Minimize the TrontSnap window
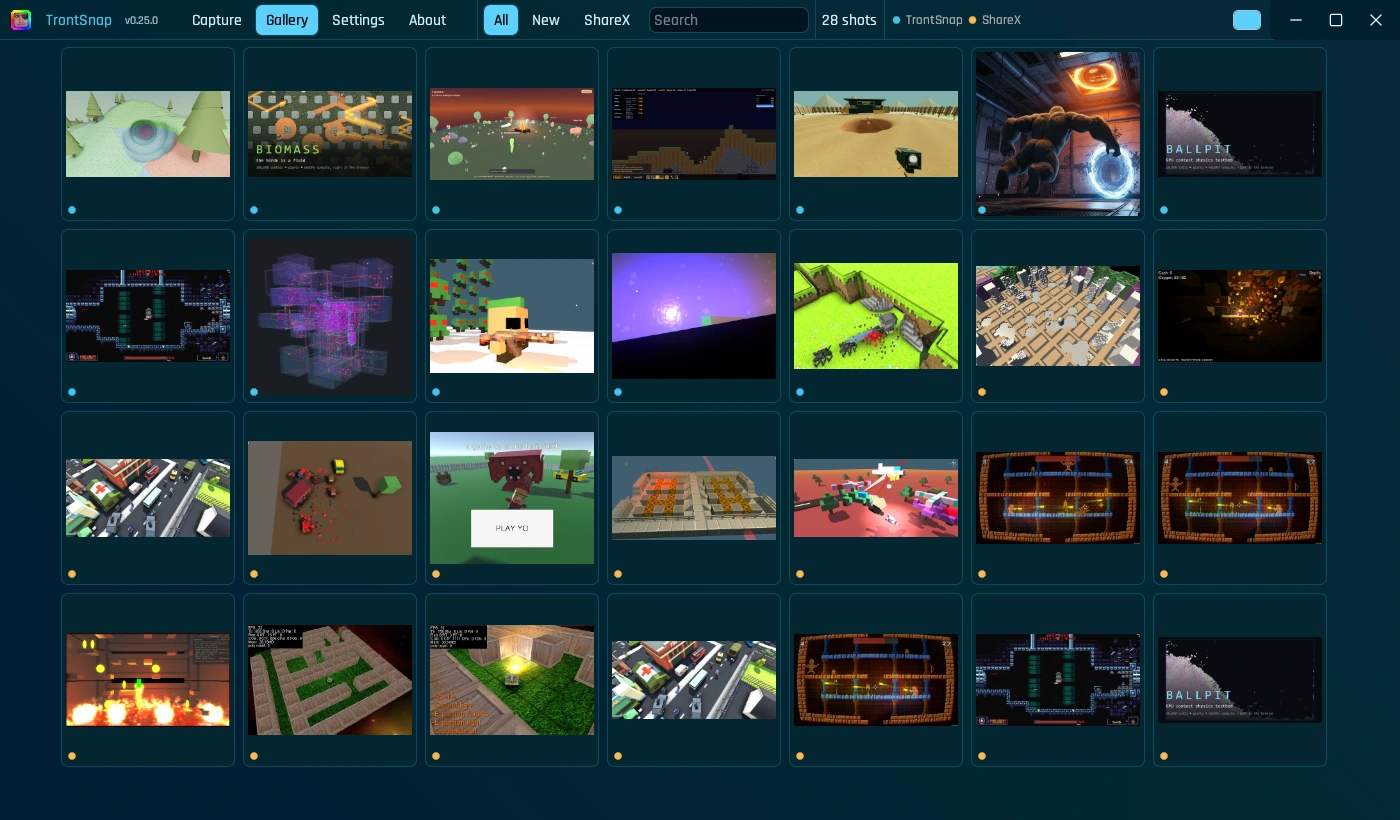This screenshot has height=820, width=1400. click(1296, 20)
